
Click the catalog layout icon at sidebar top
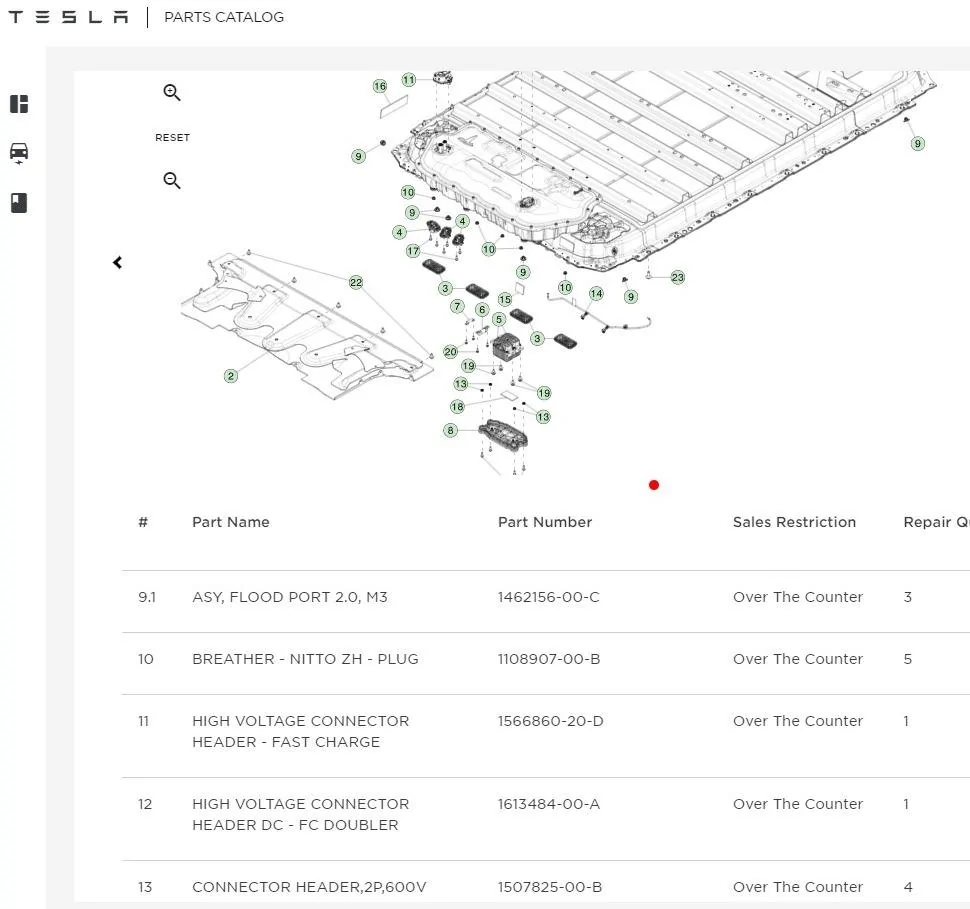pyautogui.click(x=18, y=103)
